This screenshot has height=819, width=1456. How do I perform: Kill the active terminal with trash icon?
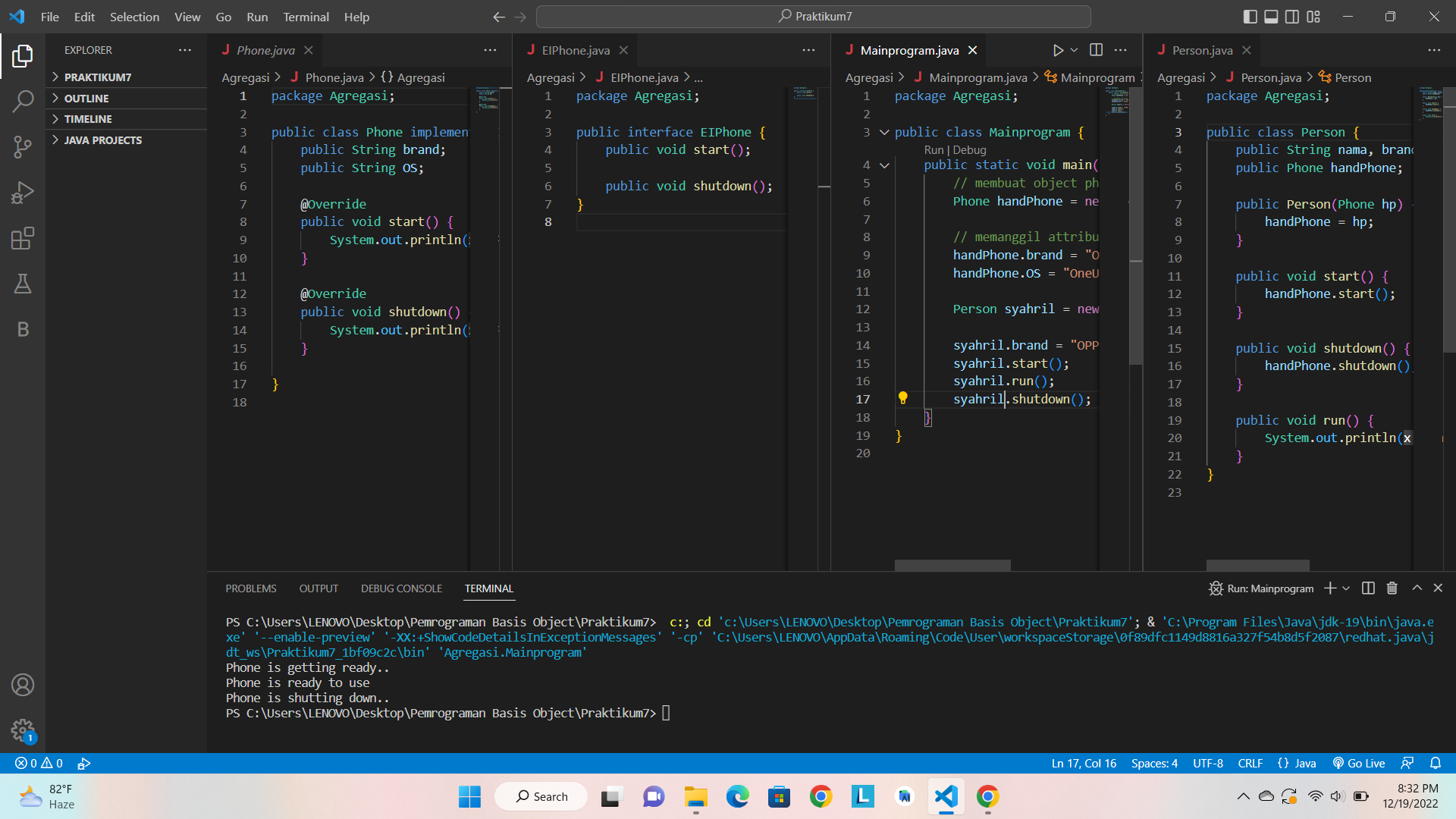tap(1392, 588)
